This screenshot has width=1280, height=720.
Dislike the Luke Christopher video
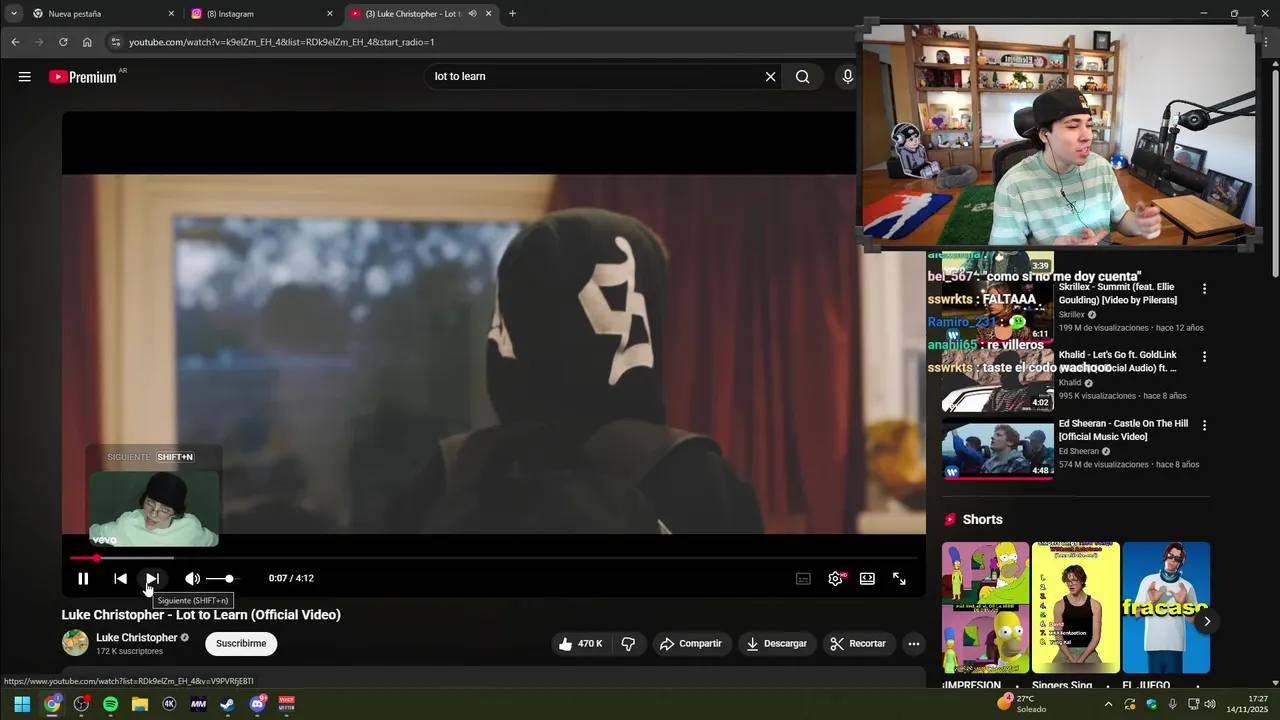[x=628, y=644]
